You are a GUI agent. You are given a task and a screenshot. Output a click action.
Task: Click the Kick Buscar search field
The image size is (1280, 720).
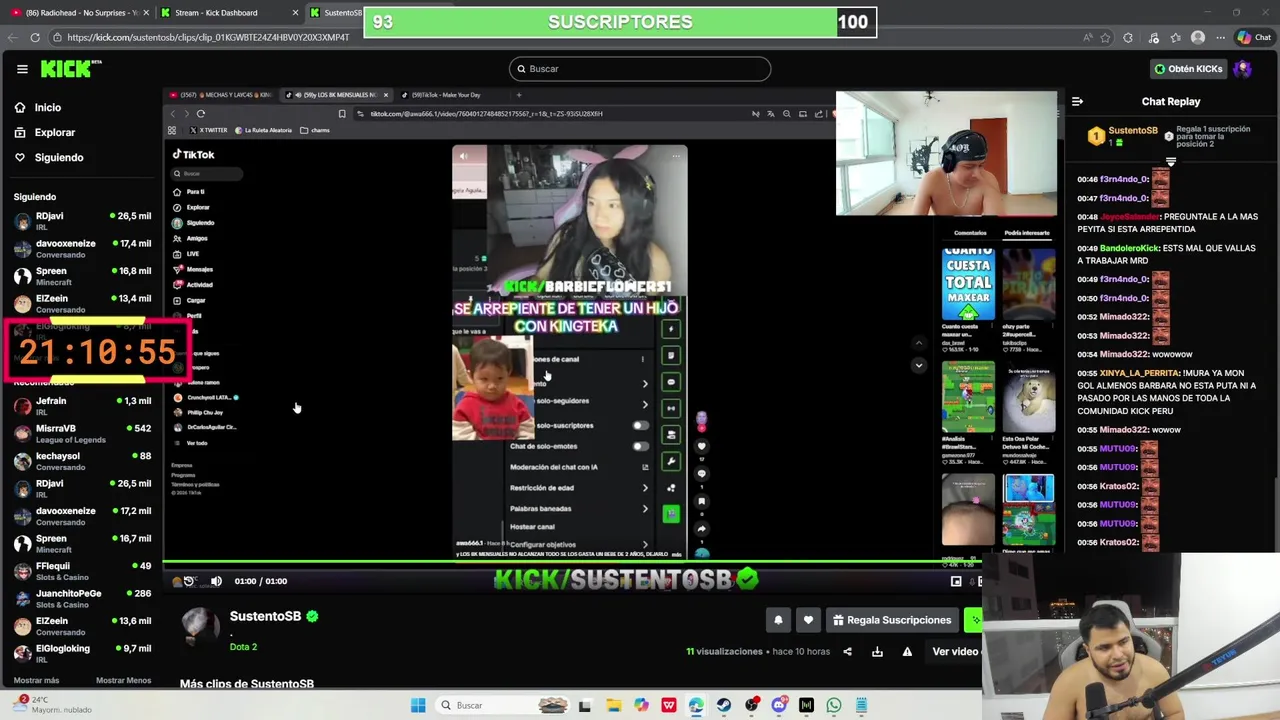[x=640, y=69]
